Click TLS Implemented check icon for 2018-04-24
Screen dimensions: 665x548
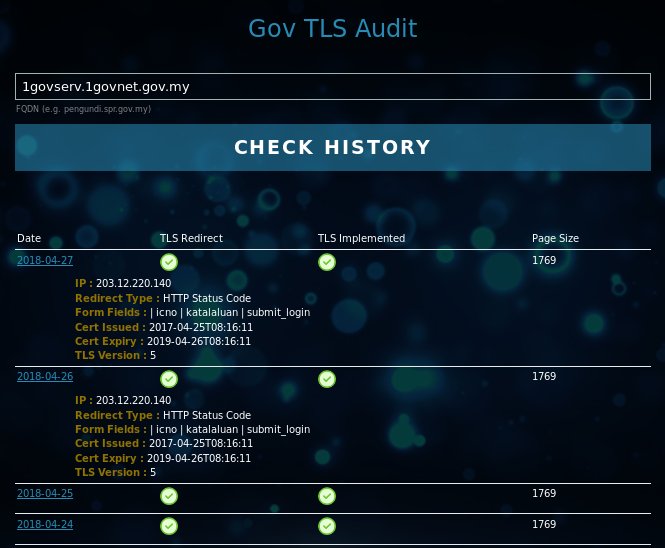point(327,526)
